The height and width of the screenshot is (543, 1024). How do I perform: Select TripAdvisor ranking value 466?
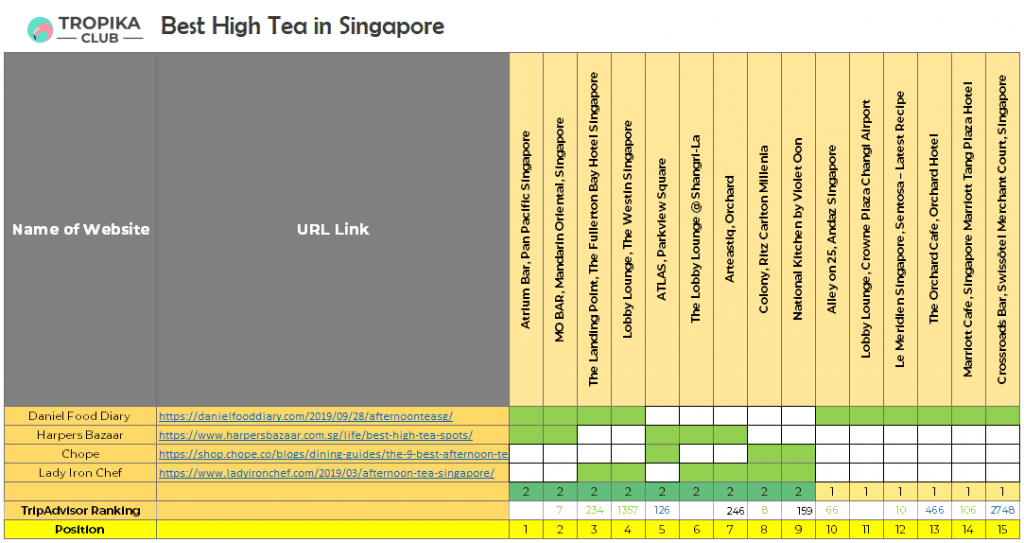[934, 510]
